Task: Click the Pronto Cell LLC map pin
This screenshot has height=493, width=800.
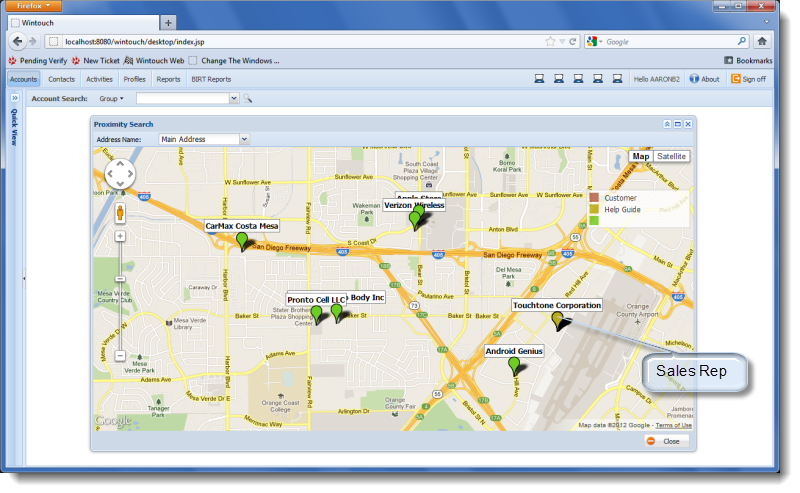Action: point(316,315)
